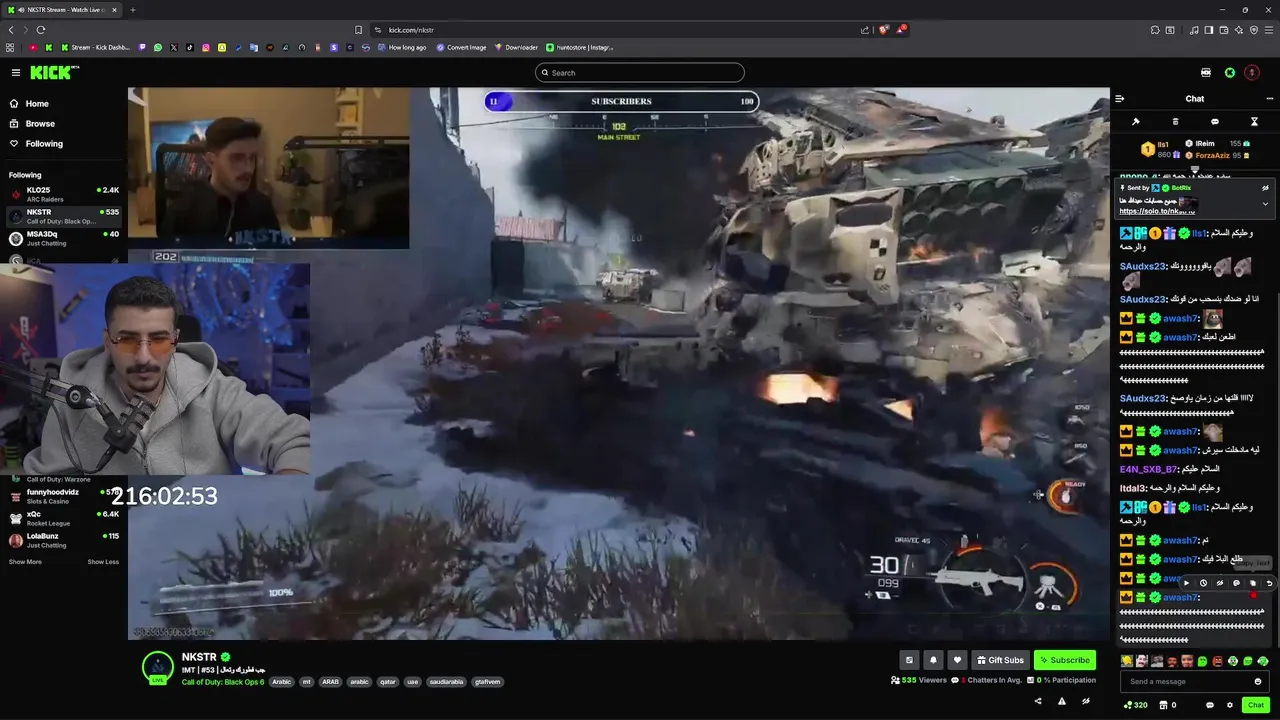Image resolution: width=1280 pixels, height=720 pixels.
Task: Hide the pinned message eye icon
Action: pyautogui.click(x=1265, y=188)
